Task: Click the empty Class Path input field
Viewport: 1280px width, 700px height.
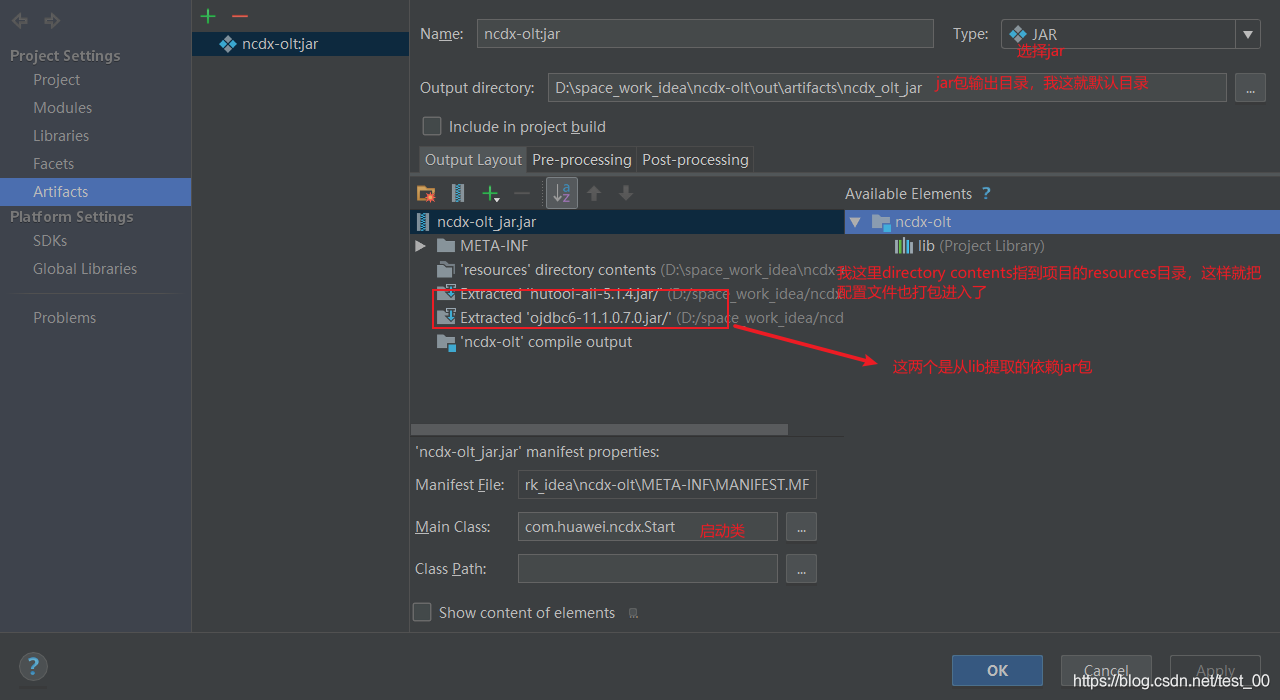Action: 647,568
